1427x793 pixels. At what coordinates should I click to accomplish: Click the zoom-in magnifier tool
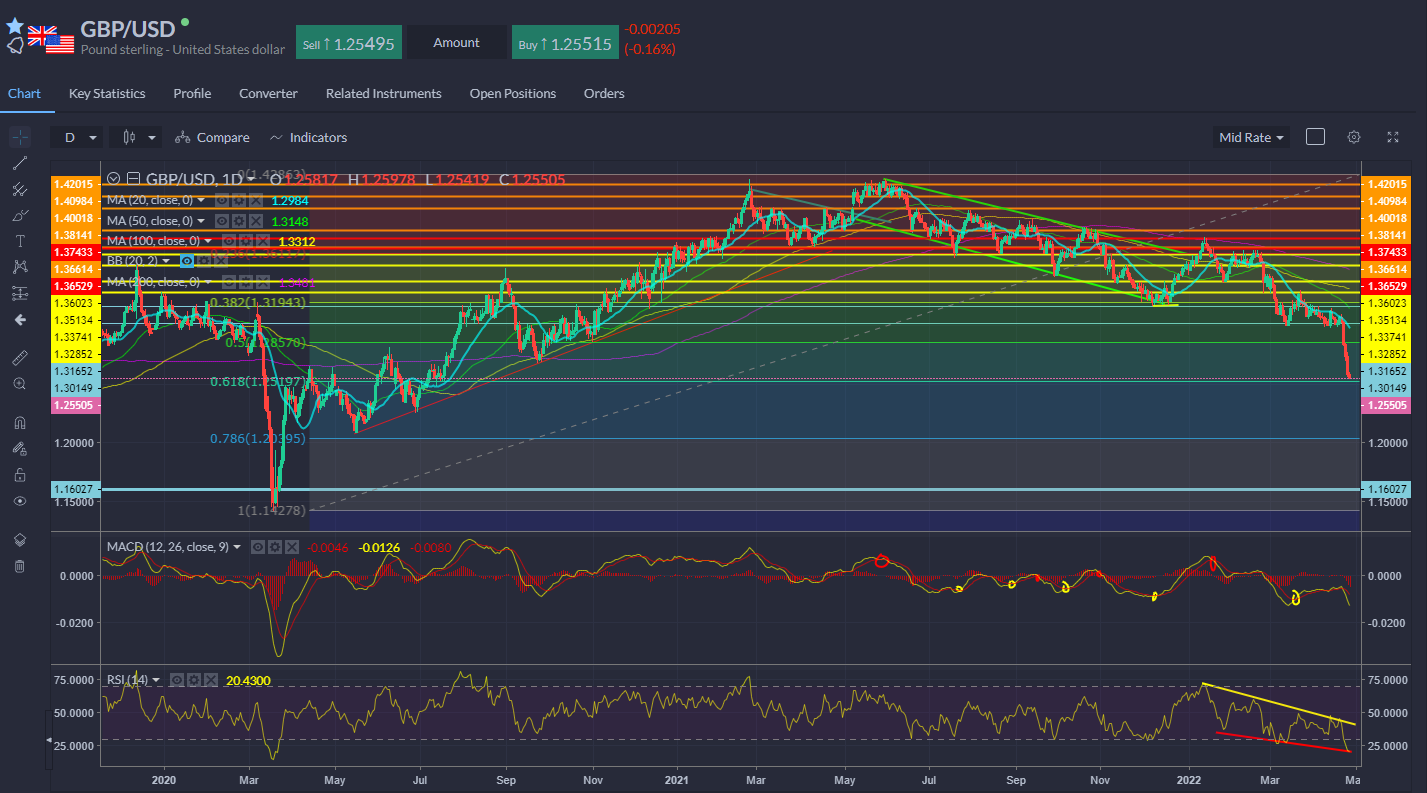pos(19,383)
